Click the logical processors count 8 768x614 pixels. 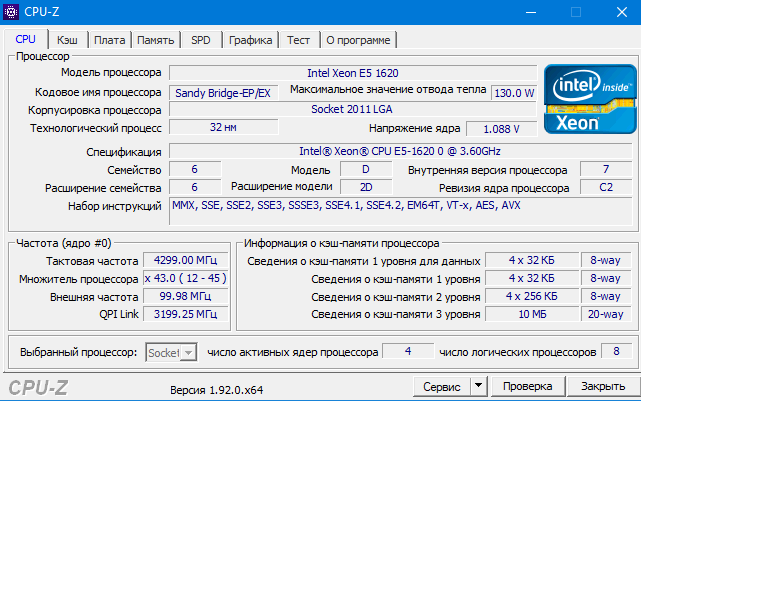tap(616, 351)
